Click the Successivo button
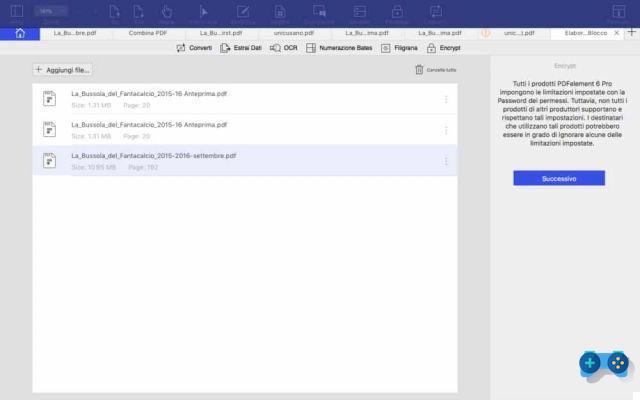The width and height of the screenshot is (640, 400). (x=559, y=178)
